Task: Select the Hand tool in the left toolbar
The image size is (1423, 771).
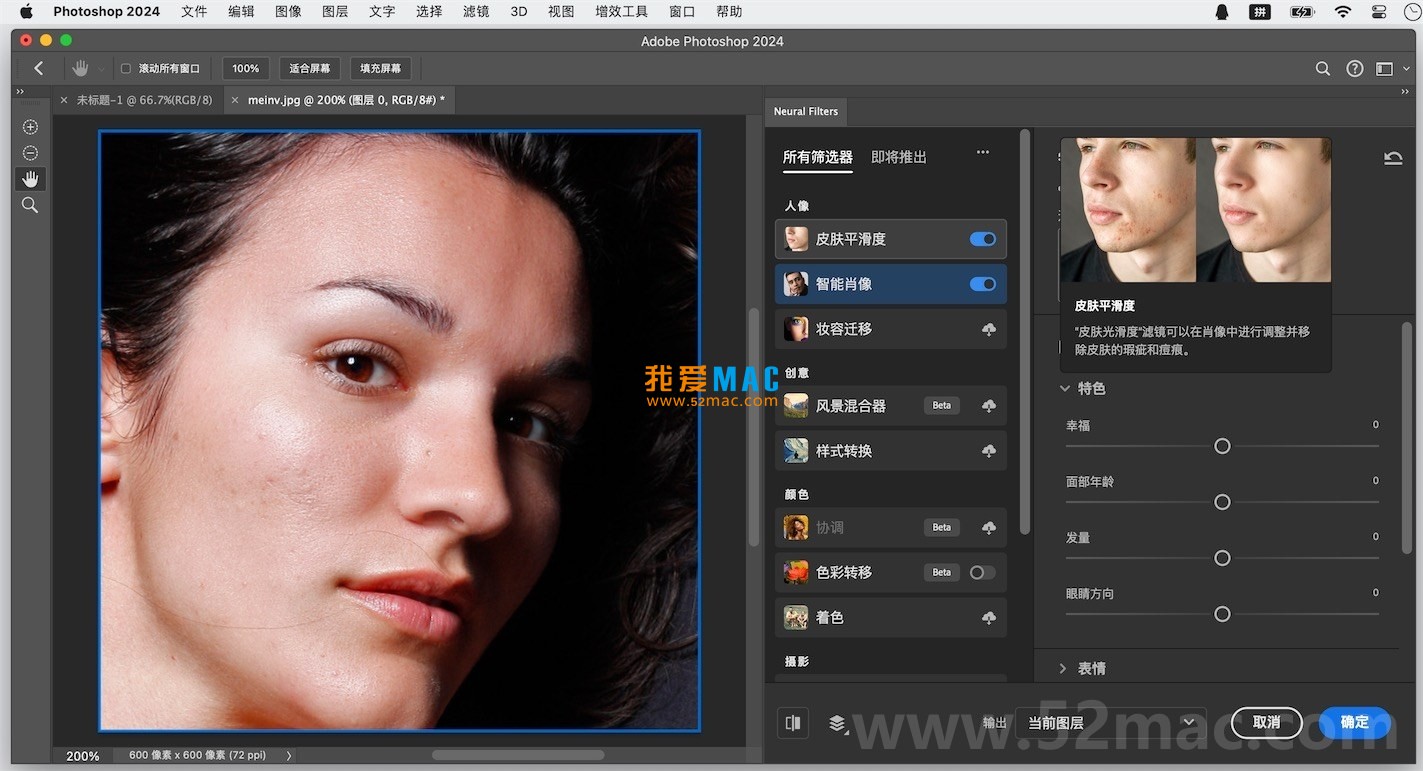Action: 30,179
